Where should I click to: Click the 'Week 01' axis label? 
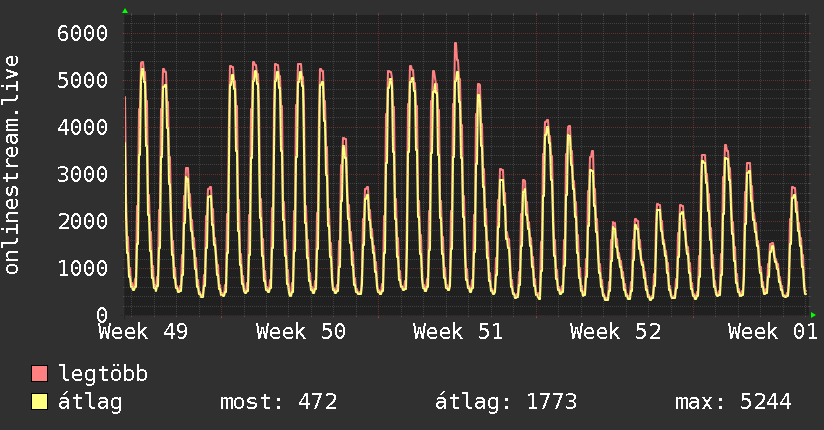[x=772, y=332]
